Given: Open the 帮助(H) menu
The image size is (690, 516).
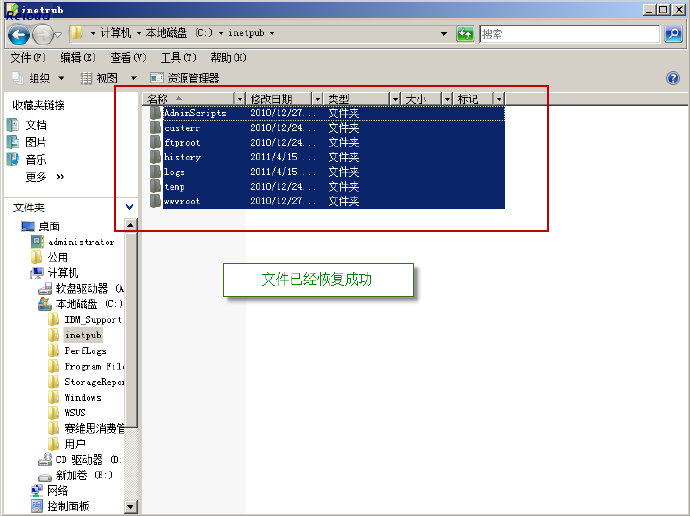Looking at the screenshot, I should coord(228,58).
